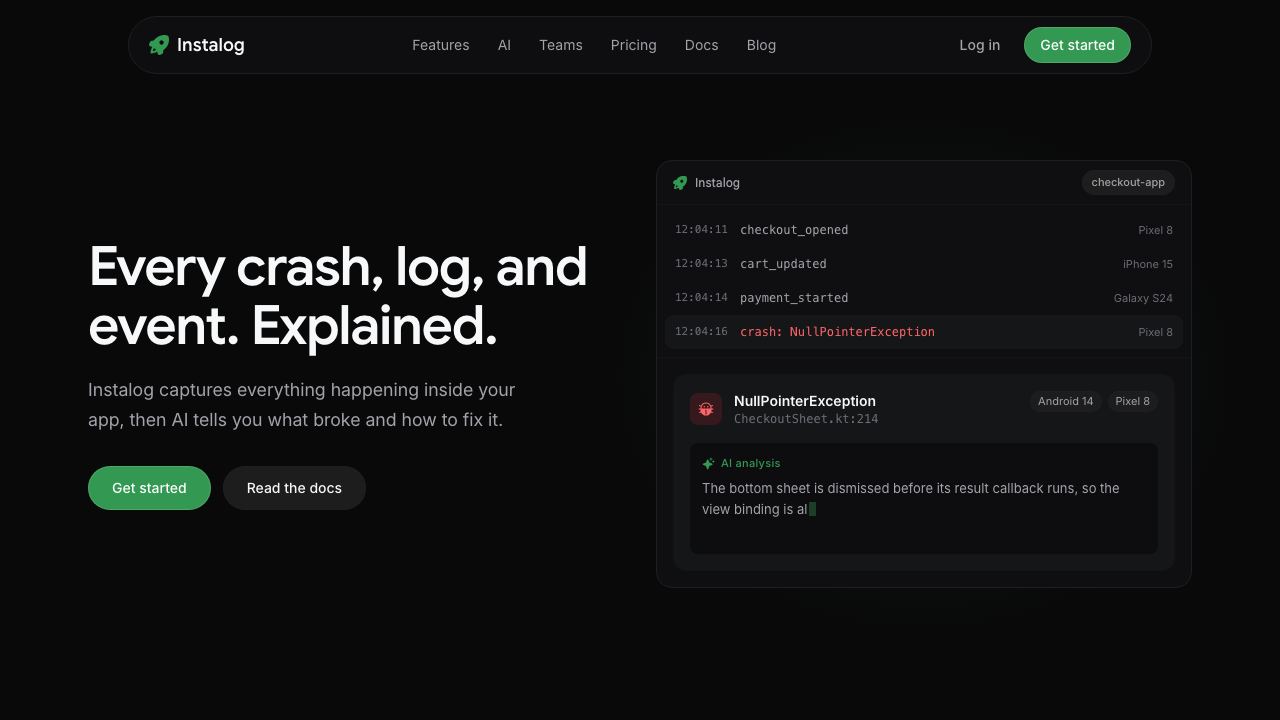Click the Pixel 8 tag on crash card
This screenshot has width=1280, height=720.
pos(1132,401)
